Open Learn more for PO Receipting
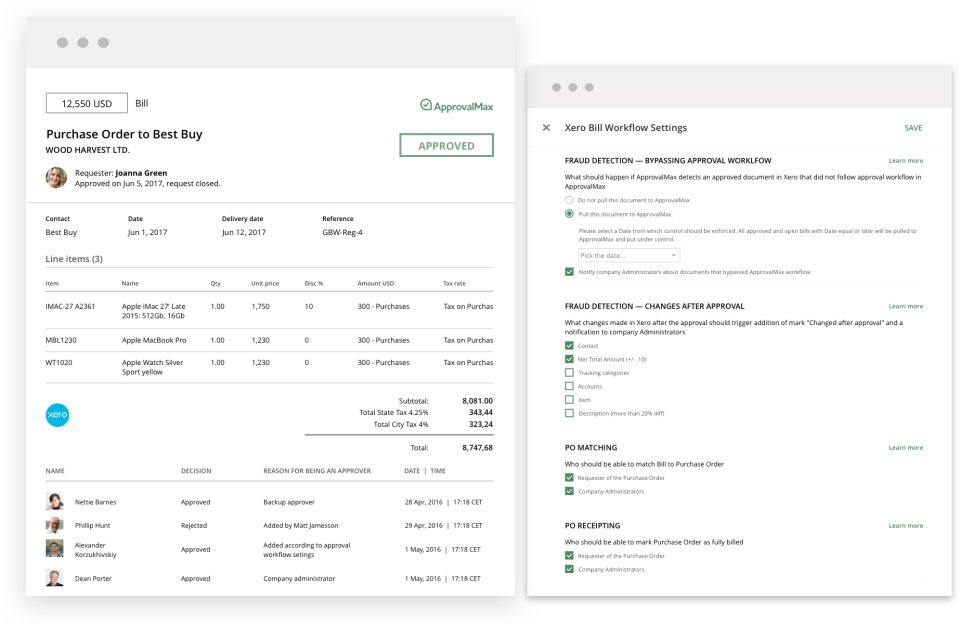The width and height of the screenshot is (960, 624). click(x=906, y=525)
